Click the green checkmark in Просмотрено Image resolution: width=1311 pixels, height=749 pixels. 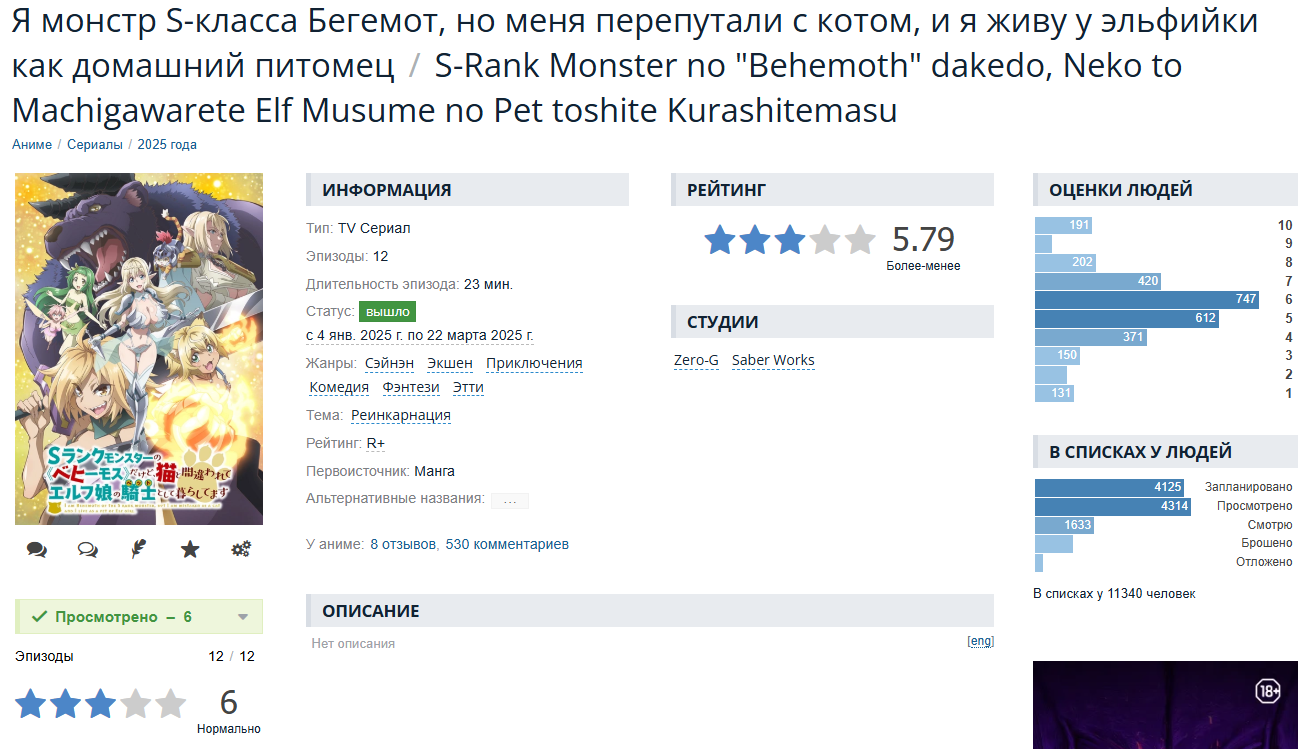click(x=40, y=617)
